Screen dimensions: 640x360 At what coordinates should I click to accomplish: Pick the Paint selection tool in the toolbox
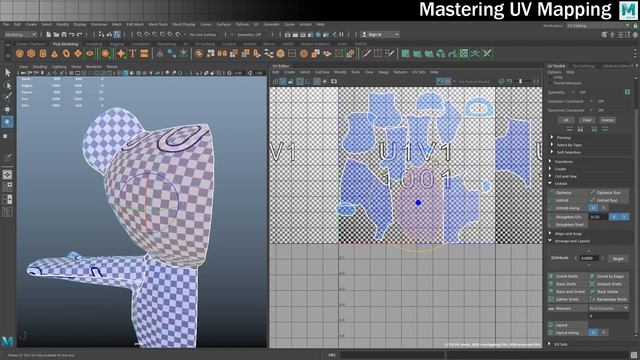tap(7, 97)
